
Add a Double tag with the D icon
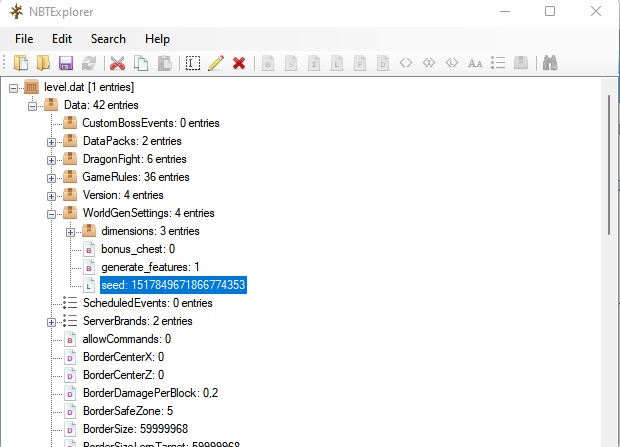[383, 63]
